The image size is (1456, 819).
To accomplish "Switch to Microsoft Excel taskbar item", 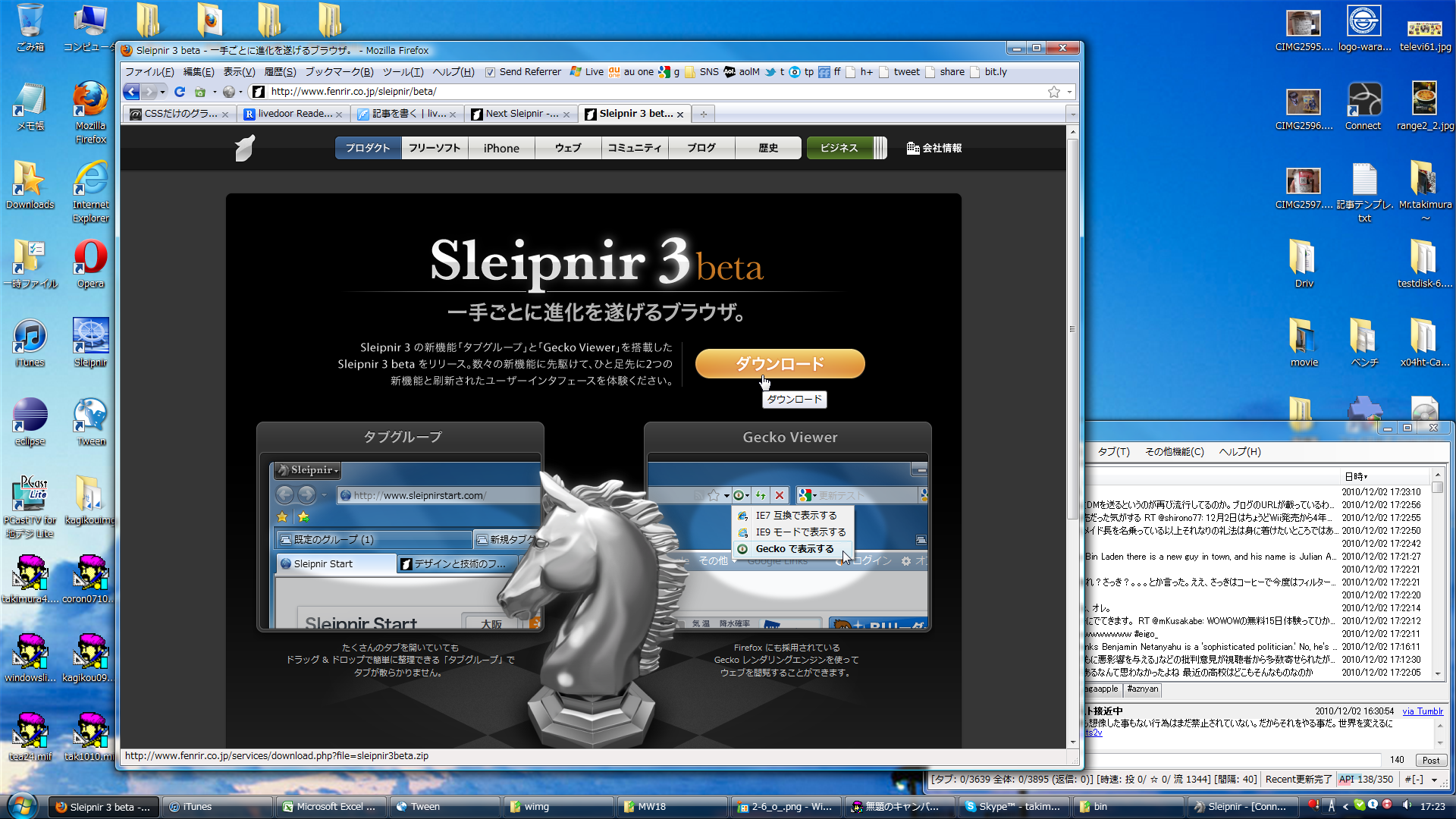I will tap(331, 807).
